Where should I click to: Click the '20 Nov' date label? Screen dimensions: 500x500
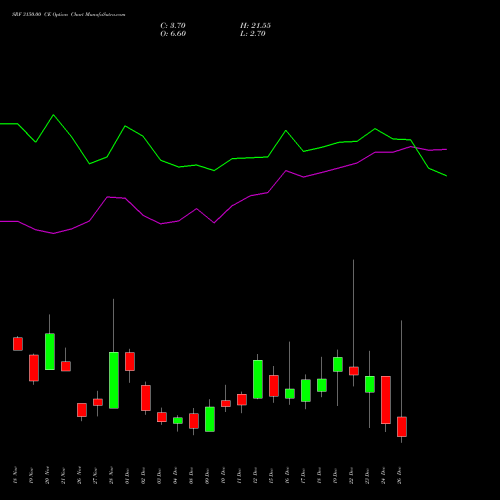(x=47, y=475)
